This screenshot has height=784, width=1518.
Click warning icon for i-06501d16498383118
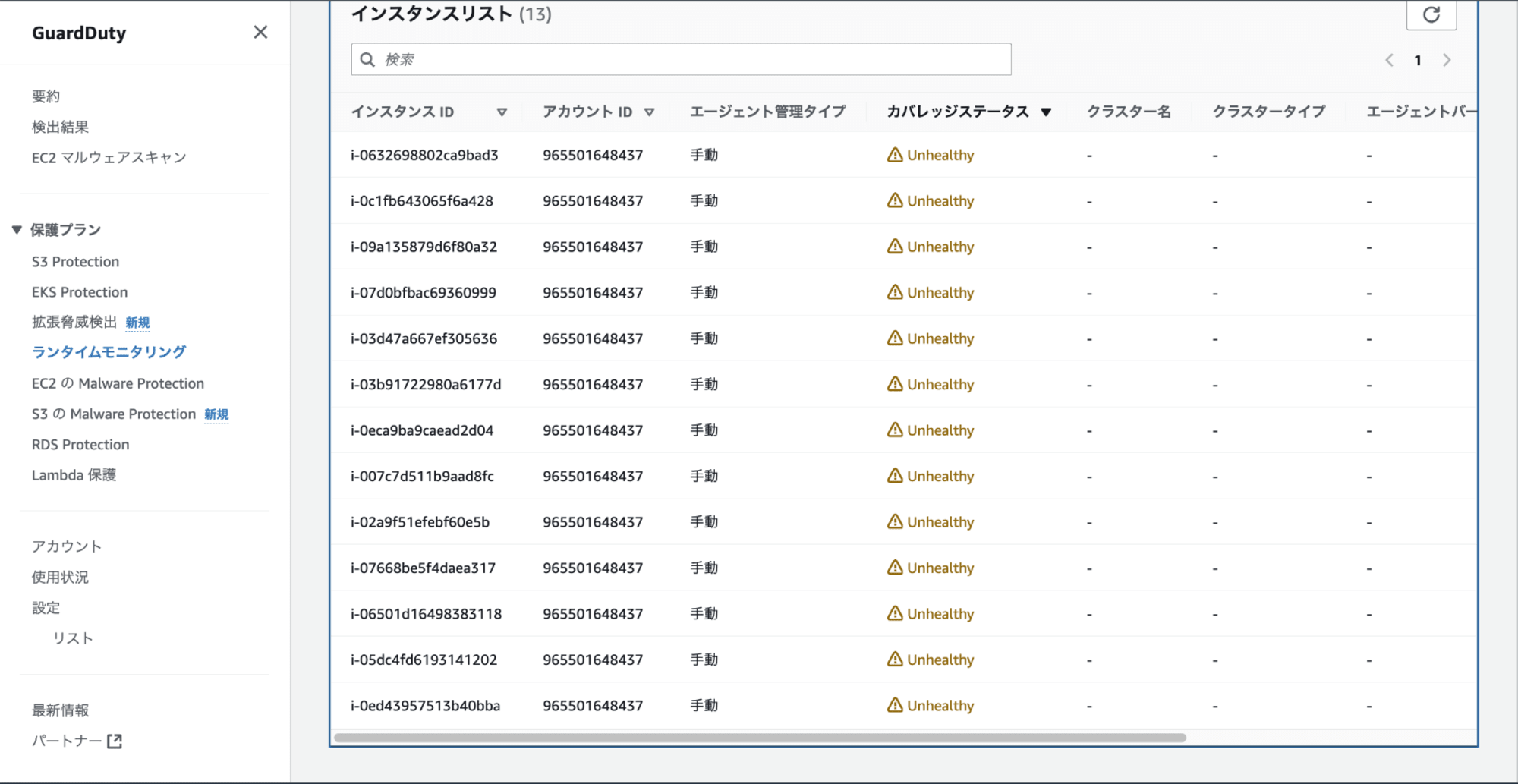(895, 613)
